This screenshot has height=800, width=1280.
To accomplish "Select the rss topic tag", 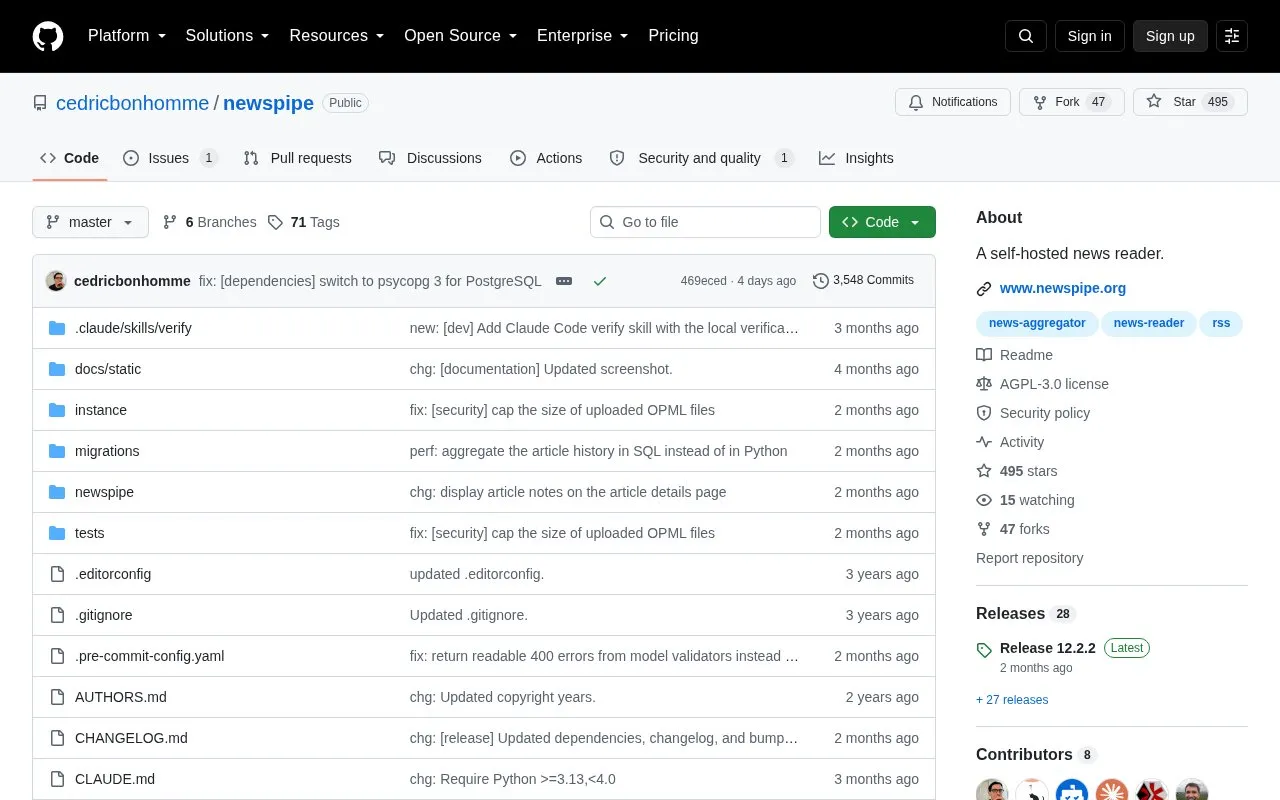I will (1221, 323).
